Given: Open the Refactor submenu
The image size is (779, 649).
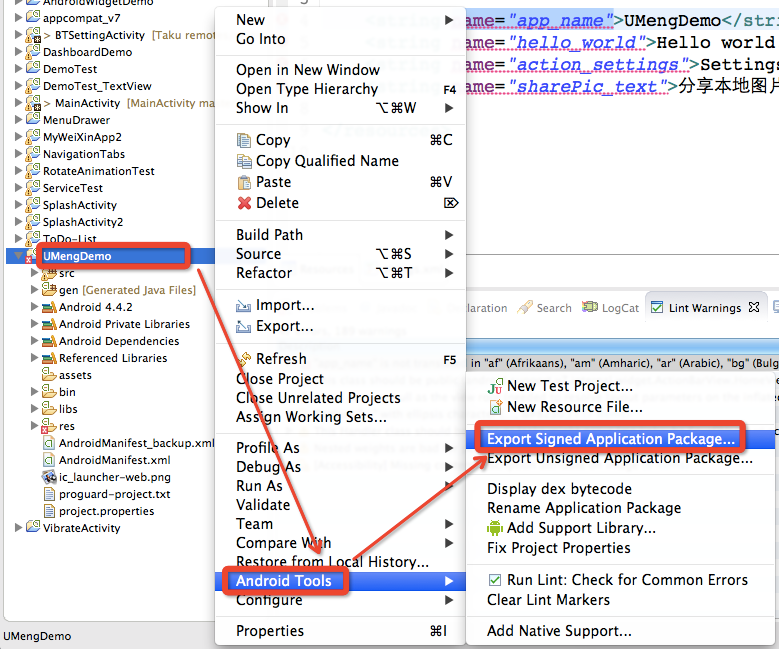Looking at the screenshot, I should tap(340, 273).
